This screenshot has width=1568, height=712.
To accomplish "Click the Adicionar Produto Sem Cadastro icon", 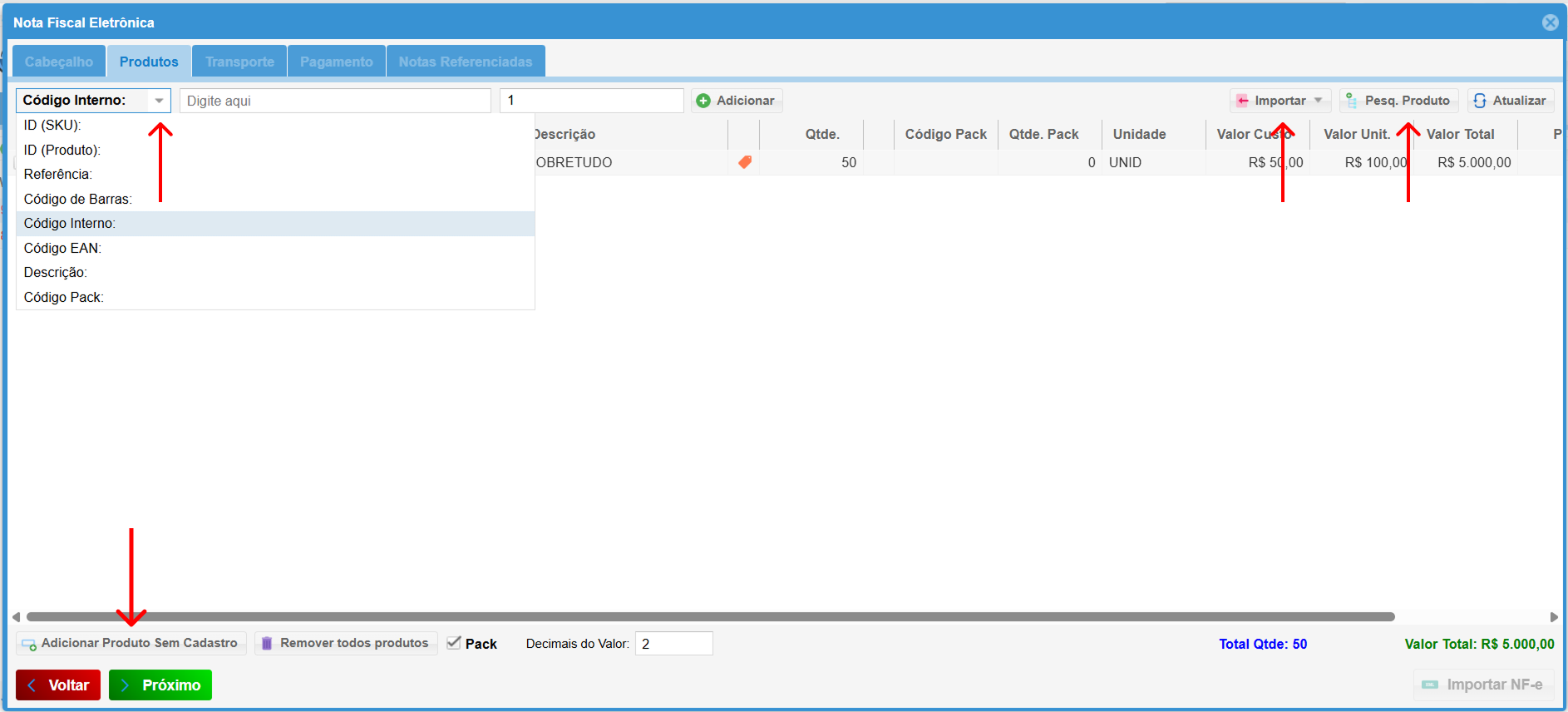I will tap(29, 644).
